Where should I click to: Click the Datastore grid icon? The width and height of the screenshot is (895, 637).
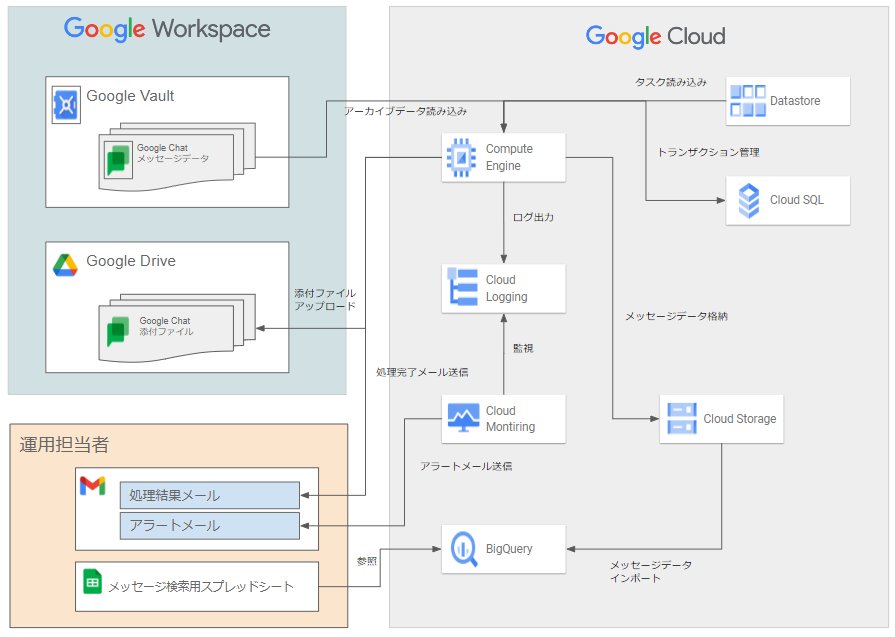pos(748,101)
